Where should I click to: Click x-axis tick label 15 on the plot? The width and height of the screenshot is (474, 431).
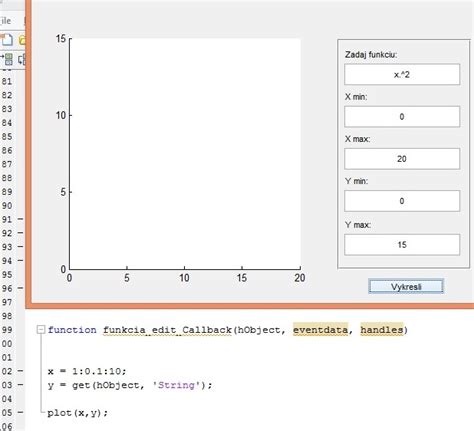[x=242, y=278]
